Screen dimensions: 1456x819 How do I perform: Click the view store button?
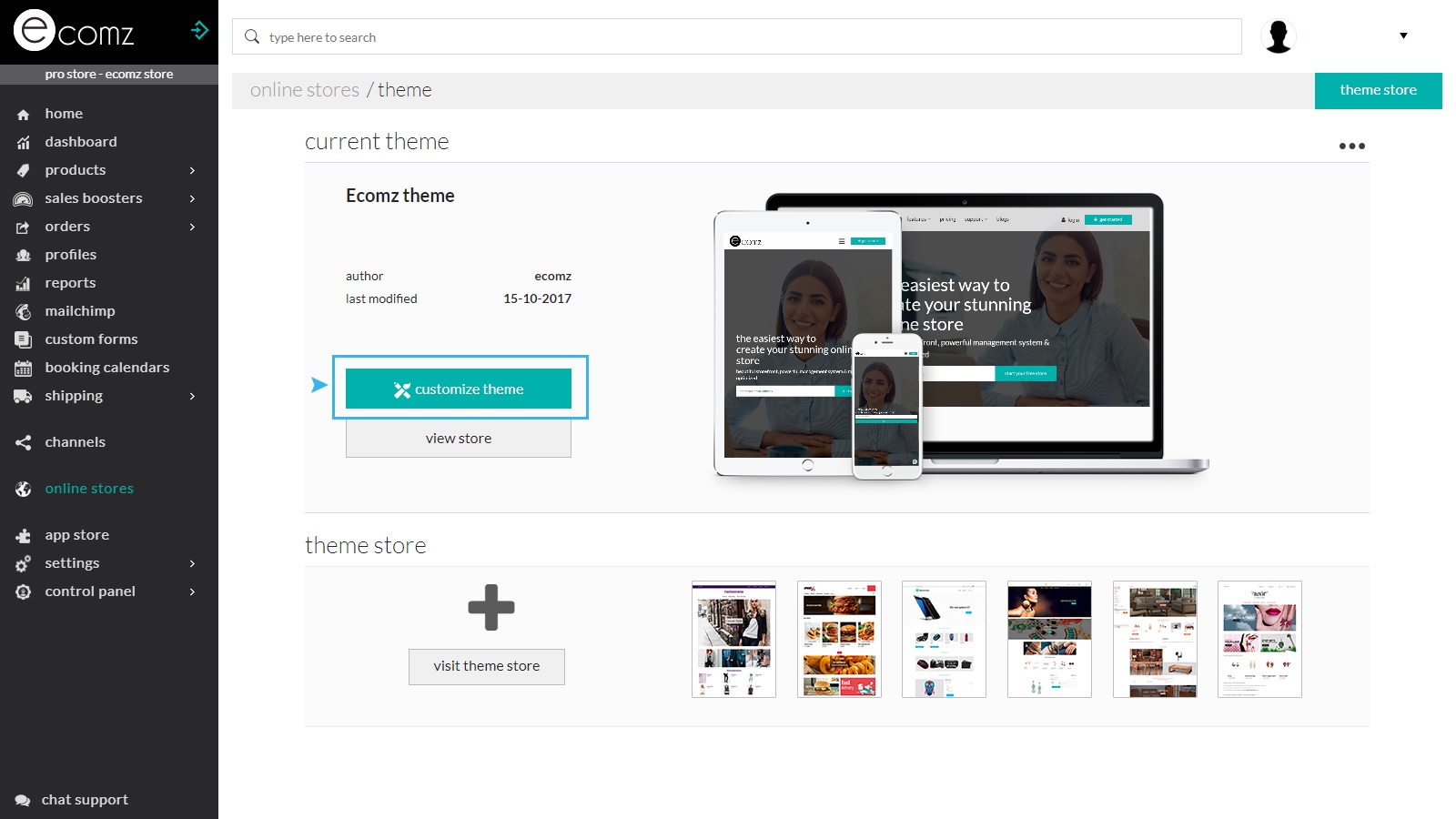(x=459, y=438)
